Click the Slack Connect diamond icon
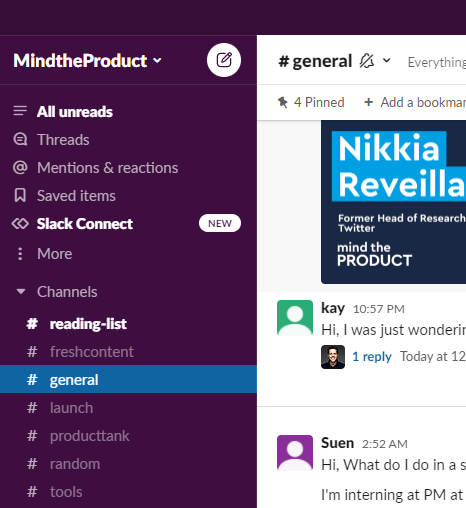This screenshot has width=466, height=508. coord(20,223)
